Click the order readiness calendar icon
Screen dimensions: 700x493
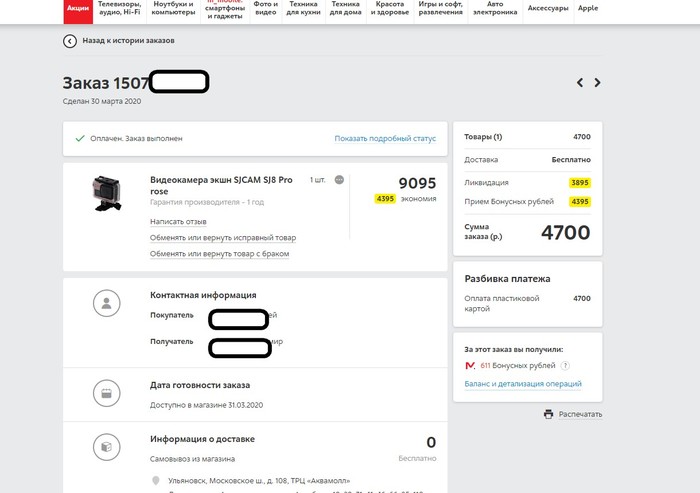pyautogui.click(x=106, y=393)
